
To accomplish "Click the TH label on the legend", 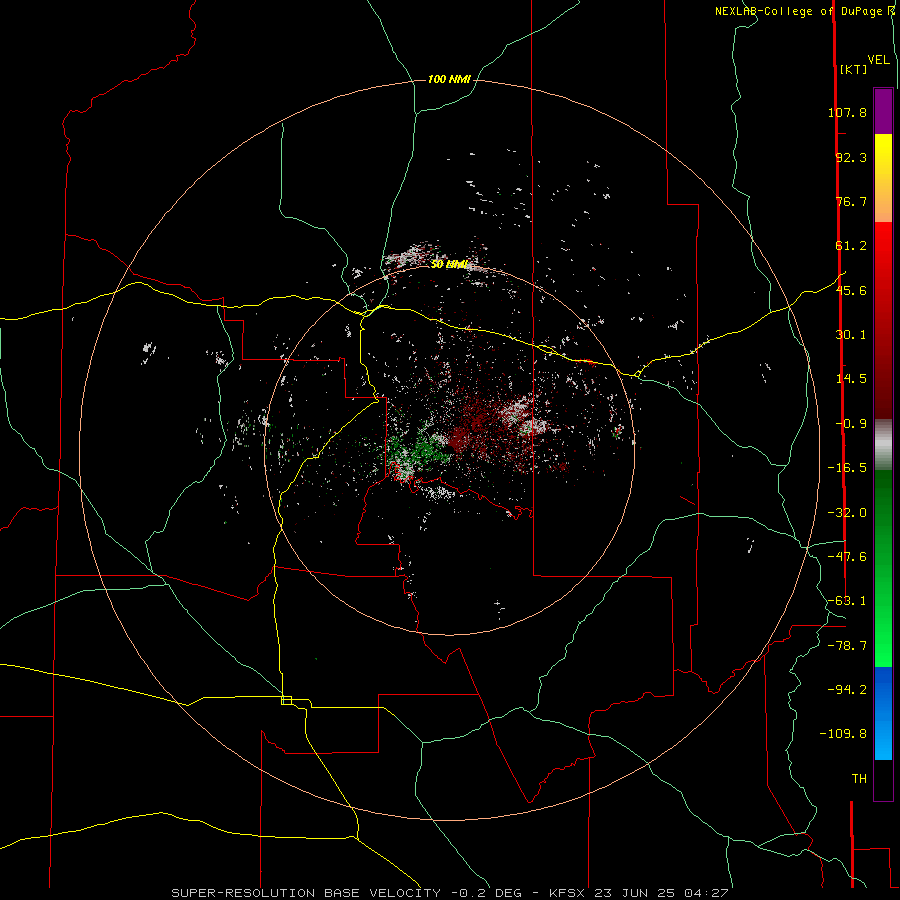I will pyautogui.click(x=859, y=779).
